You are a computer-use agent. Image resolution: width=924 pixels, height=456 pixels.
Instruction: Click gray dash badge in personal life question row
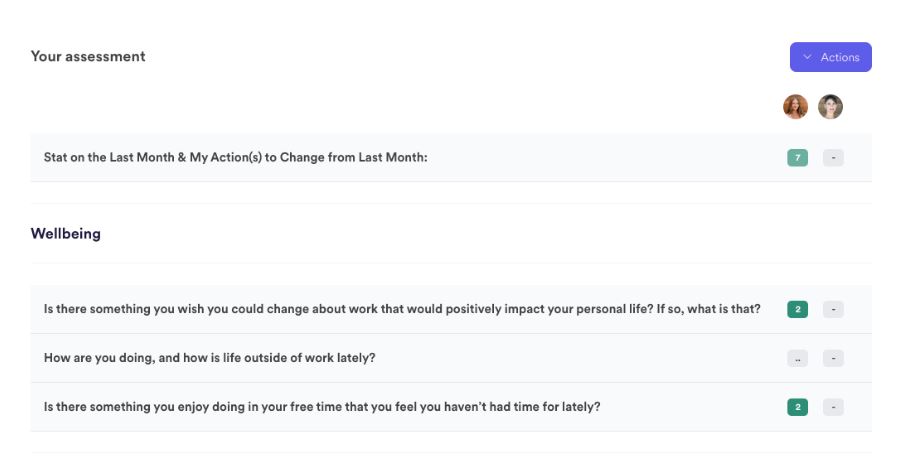(833, 309)
